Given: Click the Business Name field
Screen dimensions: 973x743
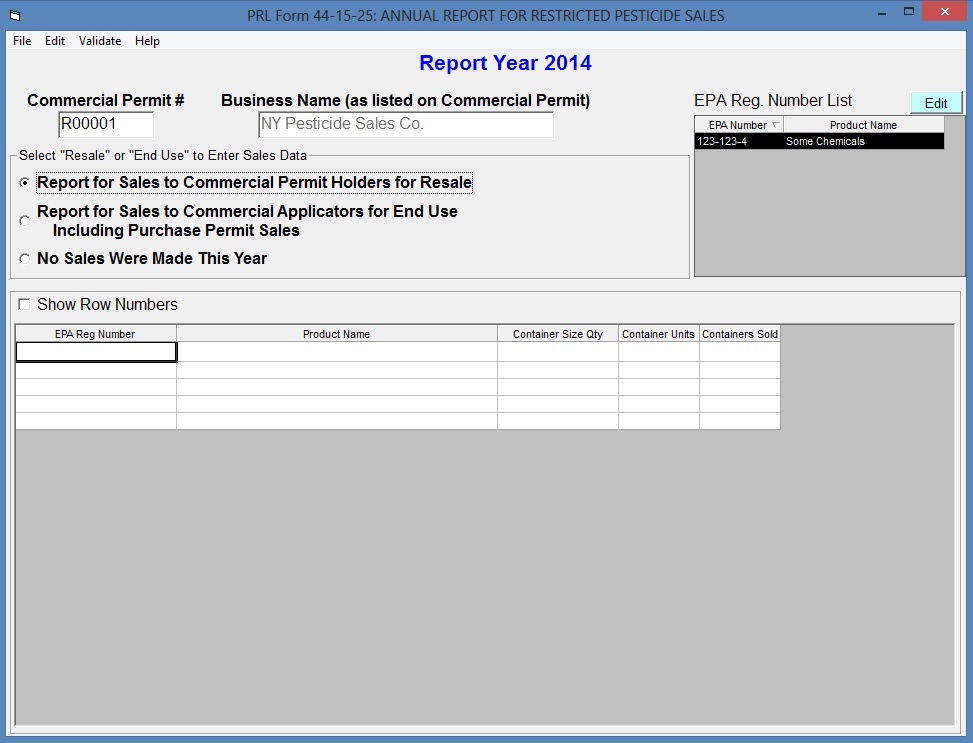Looking at the screenshot, I should pos(406,124).
